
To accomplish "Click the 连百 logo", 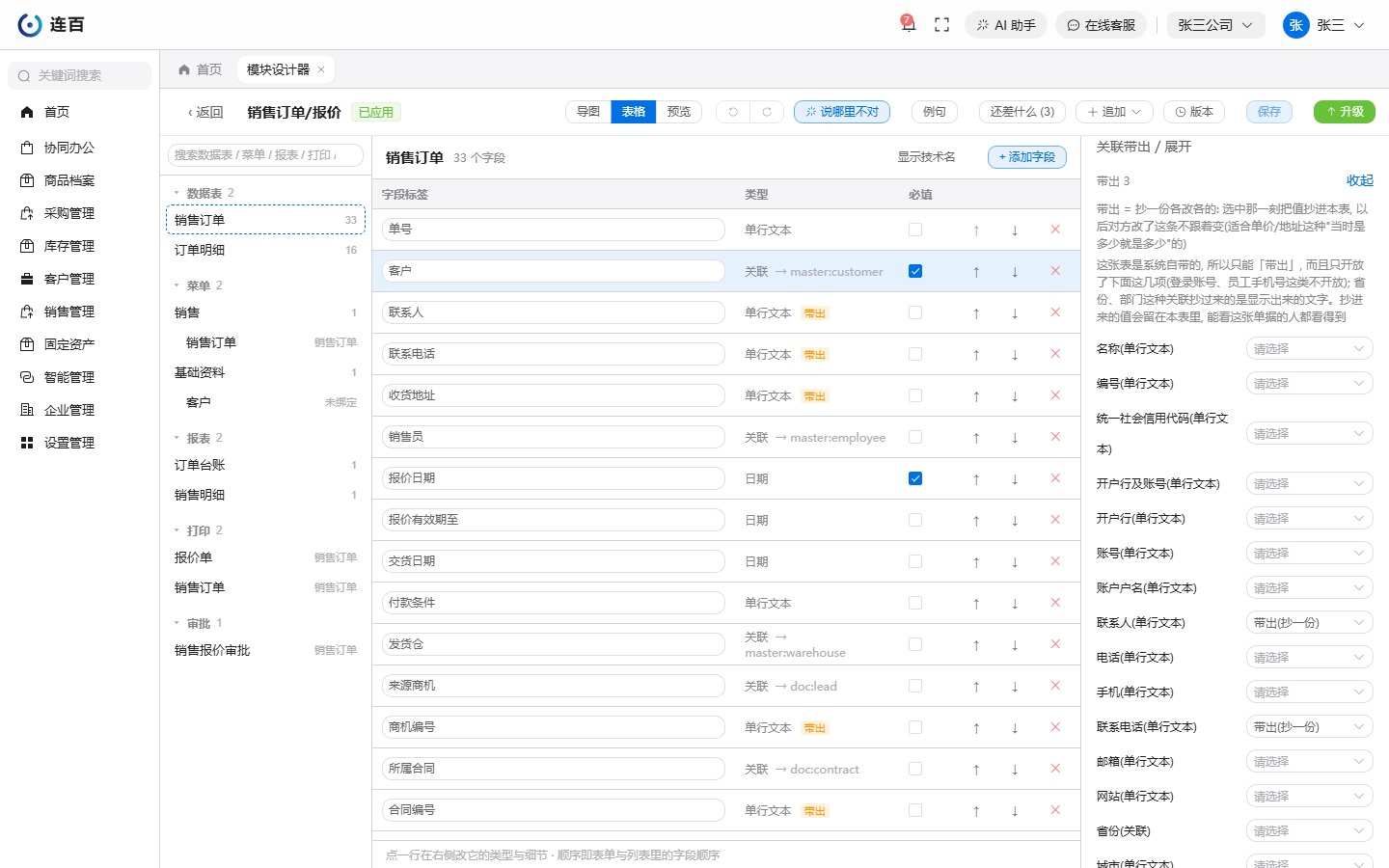I will 51,25.
